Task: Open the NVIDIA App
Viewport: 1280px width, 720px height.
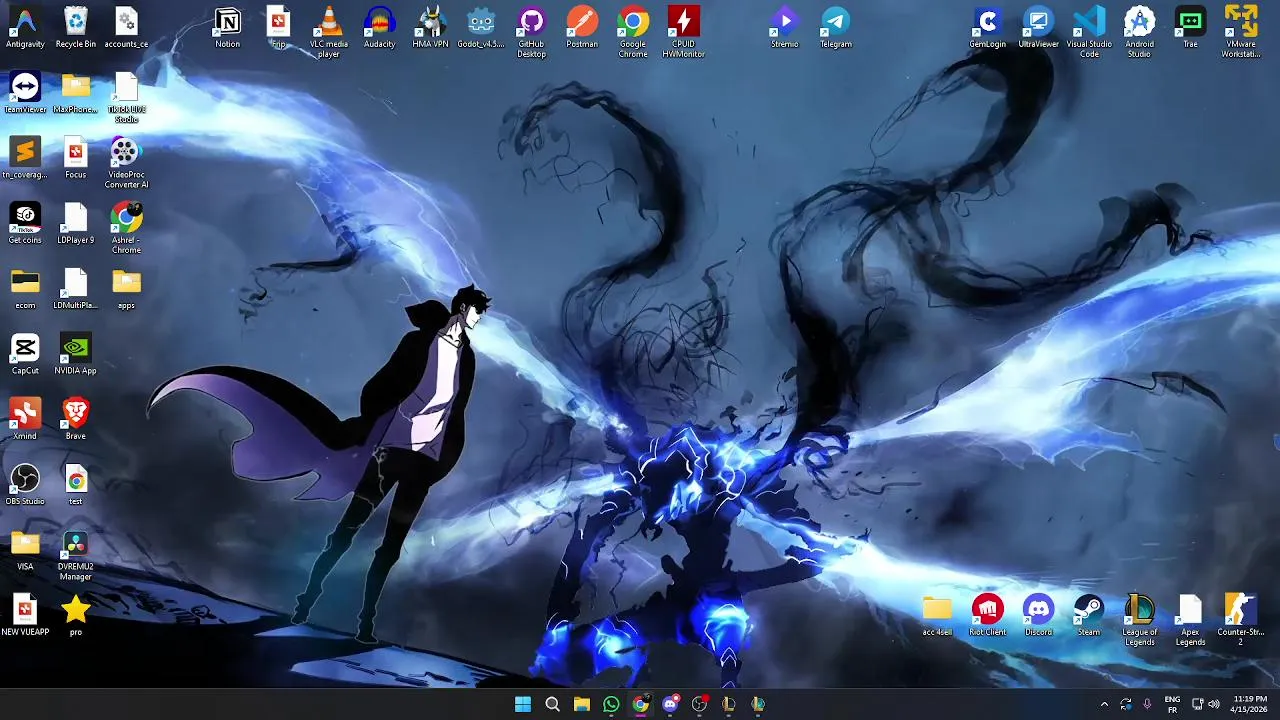Action: tap(76, 354)
